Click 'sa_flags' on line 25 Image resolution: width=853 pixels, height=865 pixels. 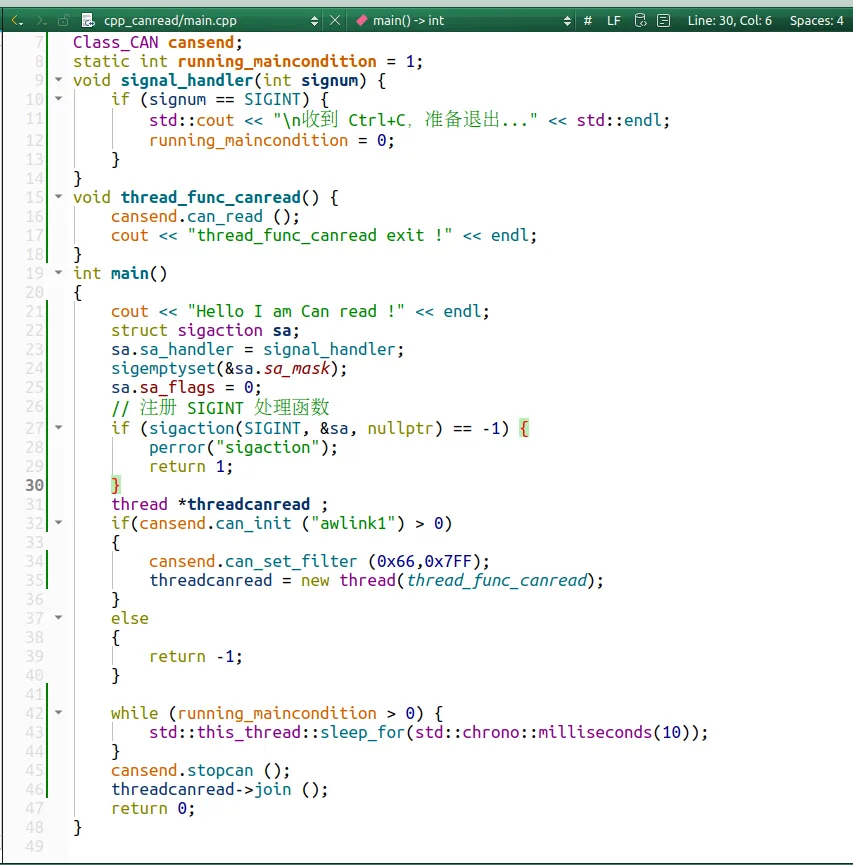[x=177, y=388]
